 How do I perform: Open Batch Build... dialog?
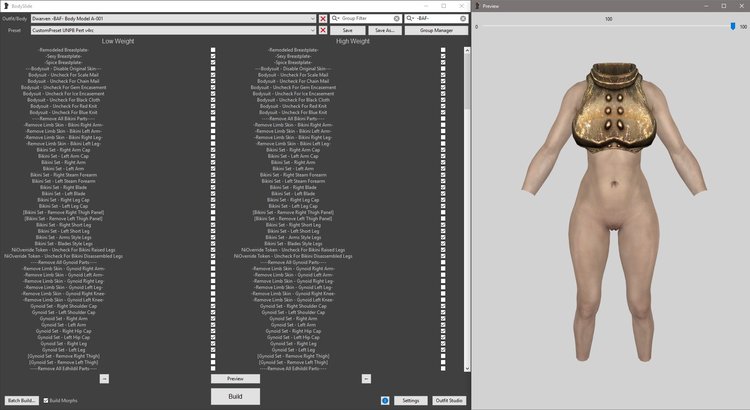(x=22, y=400)
